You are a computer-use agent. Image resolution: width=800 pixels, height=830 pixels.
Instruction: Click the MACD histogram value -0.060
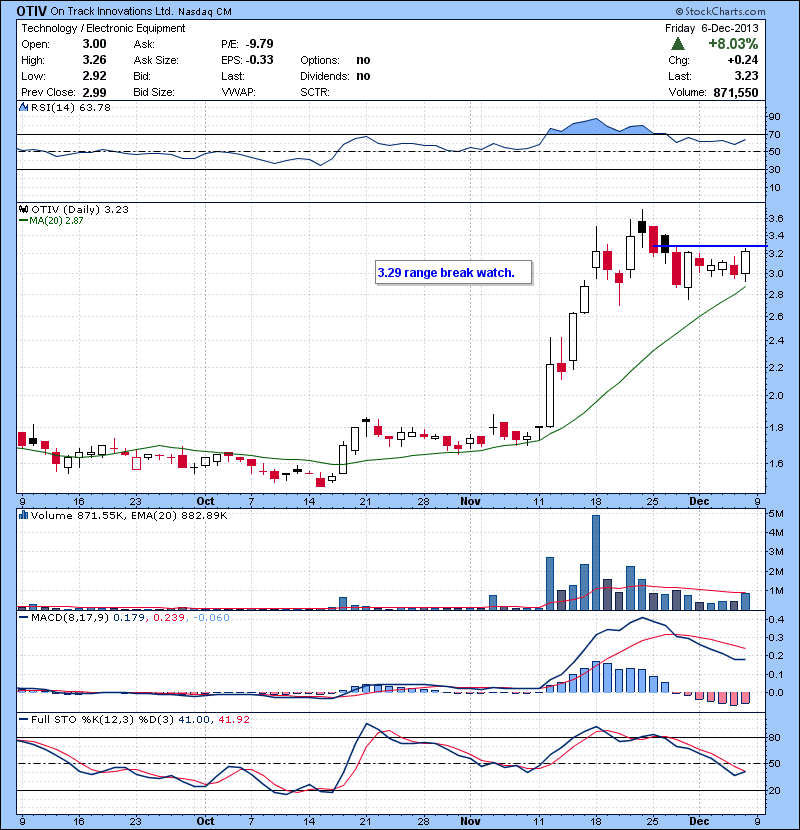(x=211, y=617)
